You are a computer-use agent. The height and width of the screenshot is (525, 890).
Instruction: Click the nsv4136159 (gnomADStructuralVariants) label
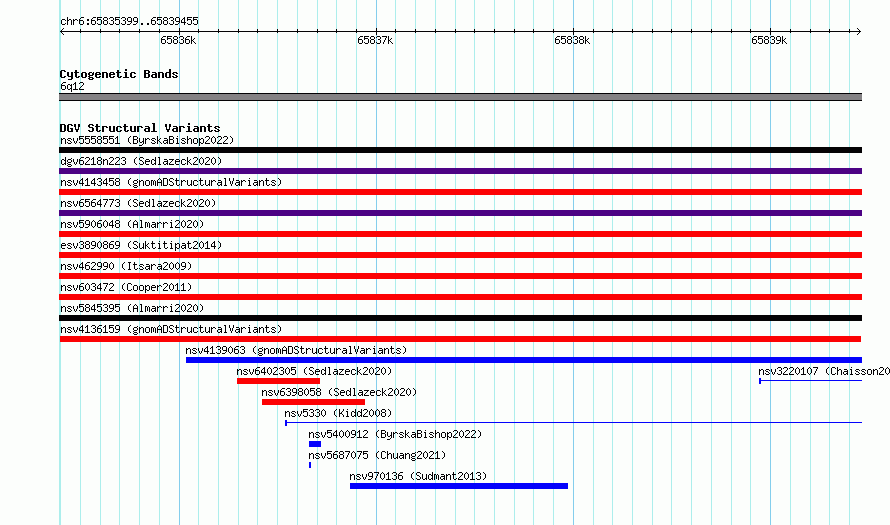click(171, 329)
